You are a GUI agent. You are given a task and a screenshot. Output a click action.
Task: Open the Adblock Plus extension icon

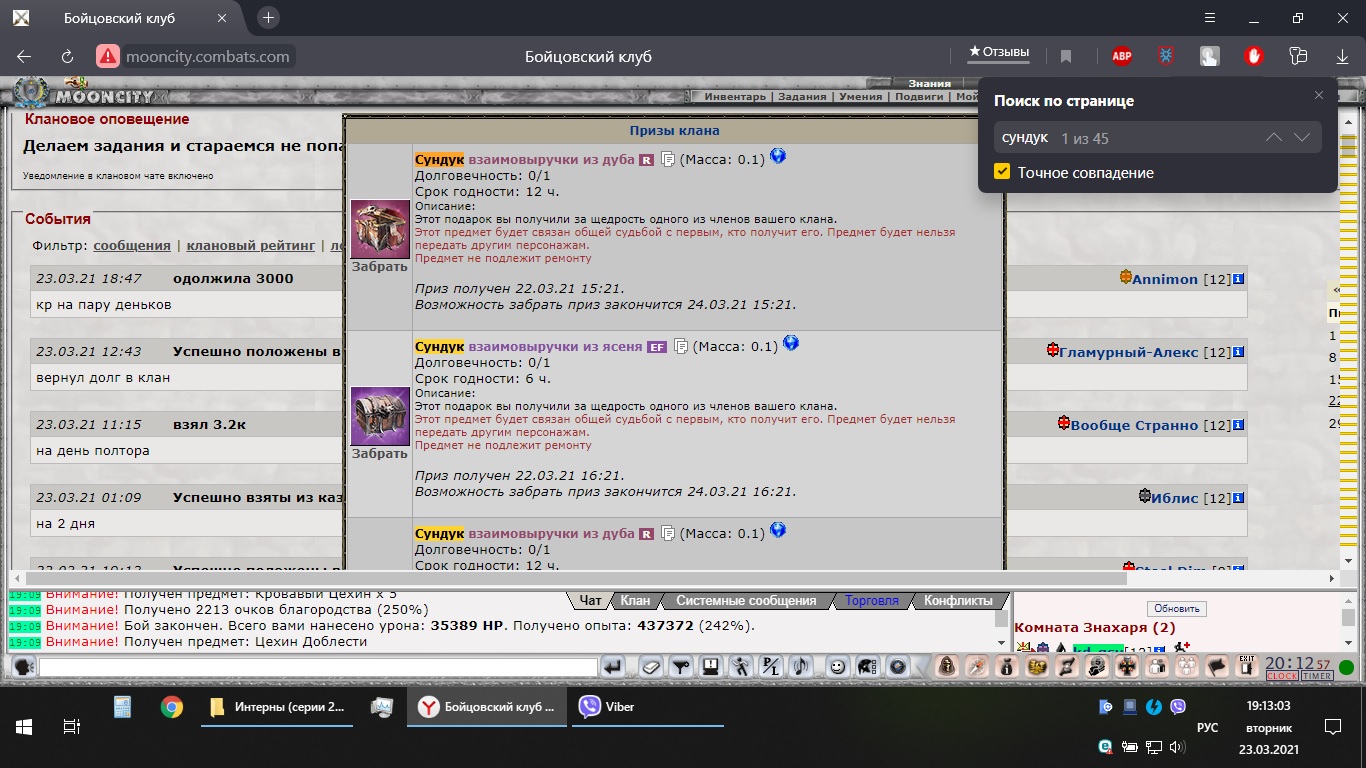[1122, 57]
